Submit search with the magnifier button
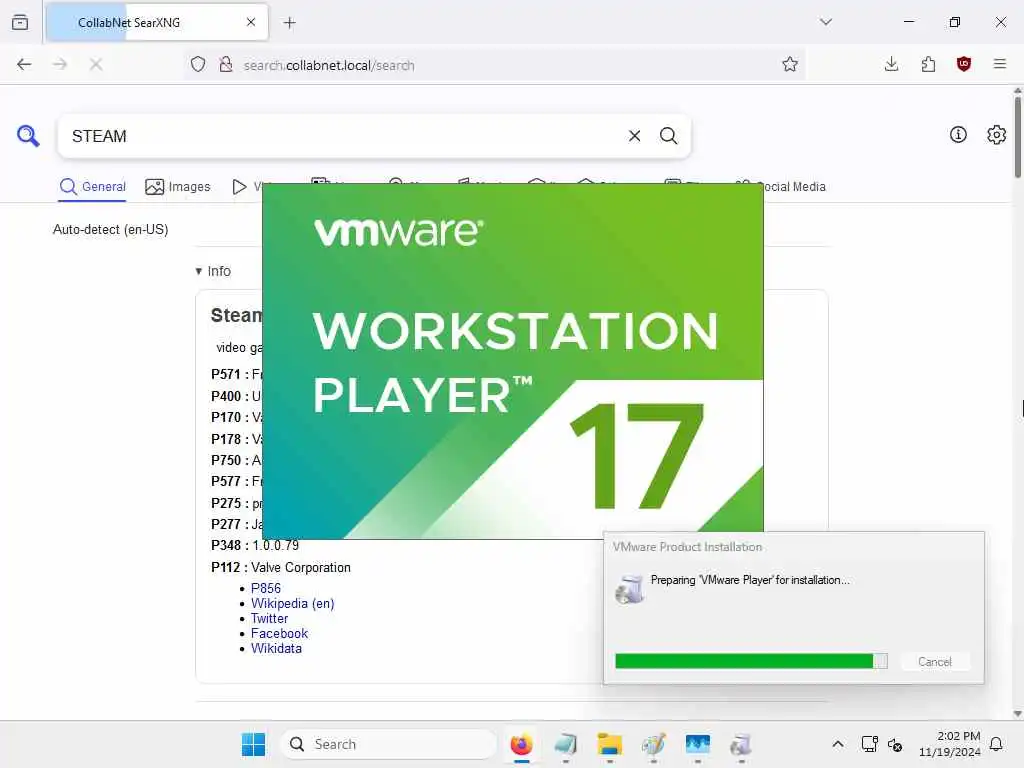The width and height of the screenshot is (1024, 768). [x=669, y=136]
